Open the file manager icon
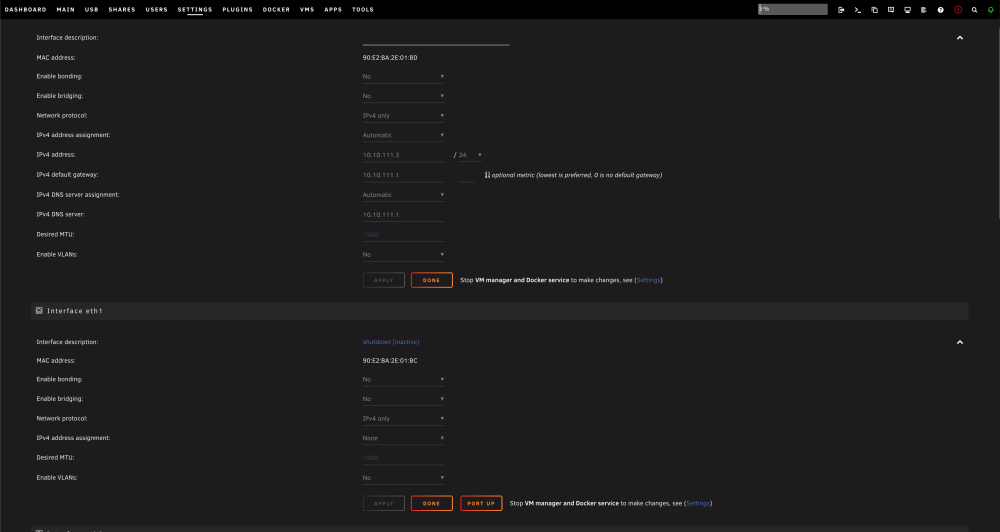Screen dimensions: 1000x532 pyautogui.click(x=874, y=10)
